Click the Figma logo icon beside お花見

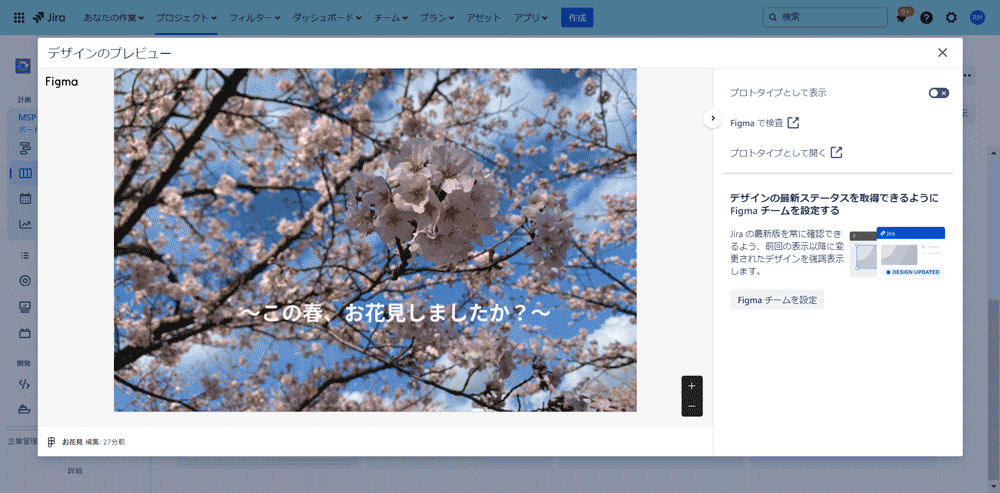52,442
